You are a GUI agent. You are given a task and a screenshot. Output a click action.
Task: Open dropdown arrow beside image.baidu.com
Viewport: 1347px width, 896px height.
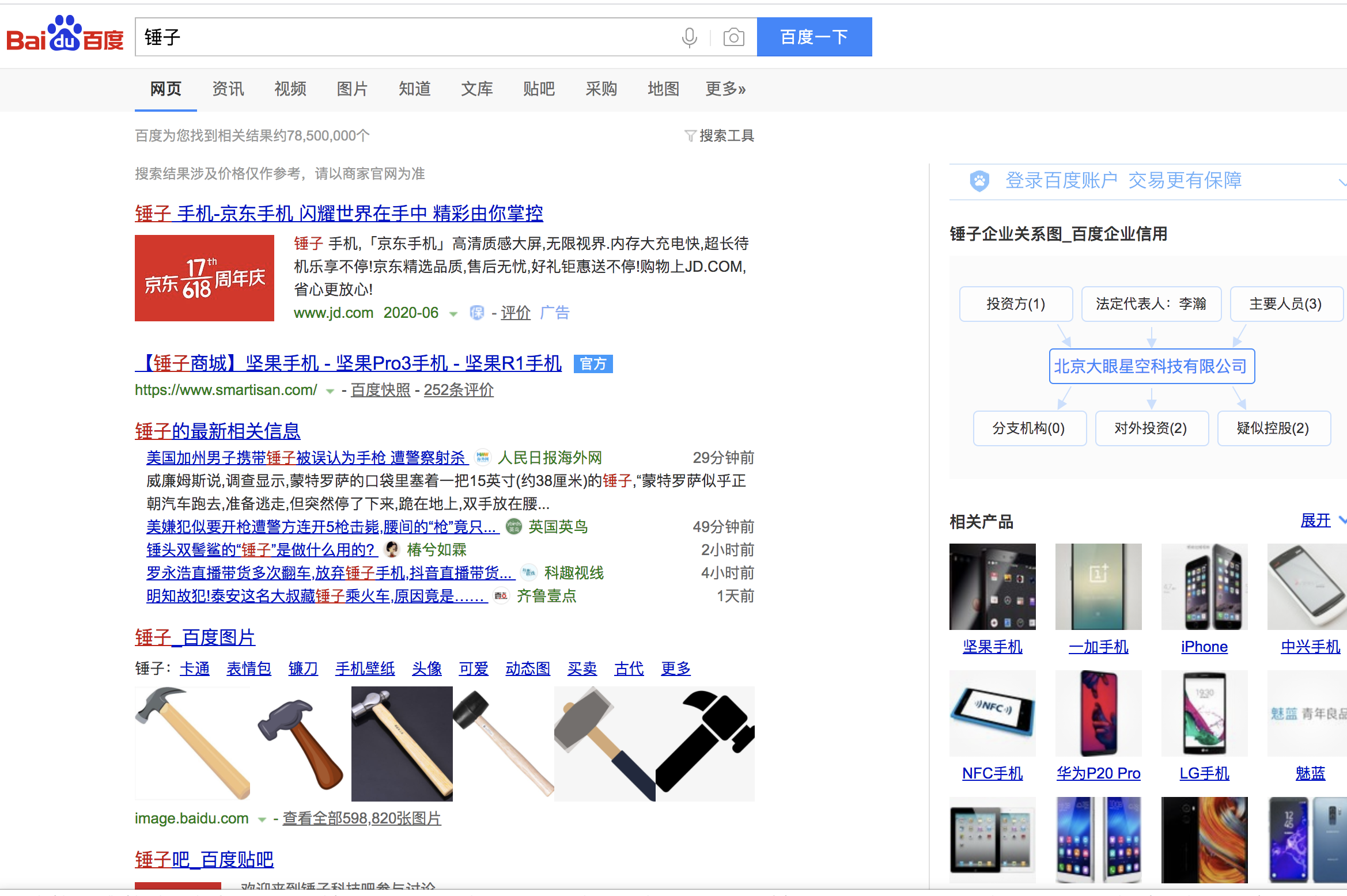(x=262, y=819)
